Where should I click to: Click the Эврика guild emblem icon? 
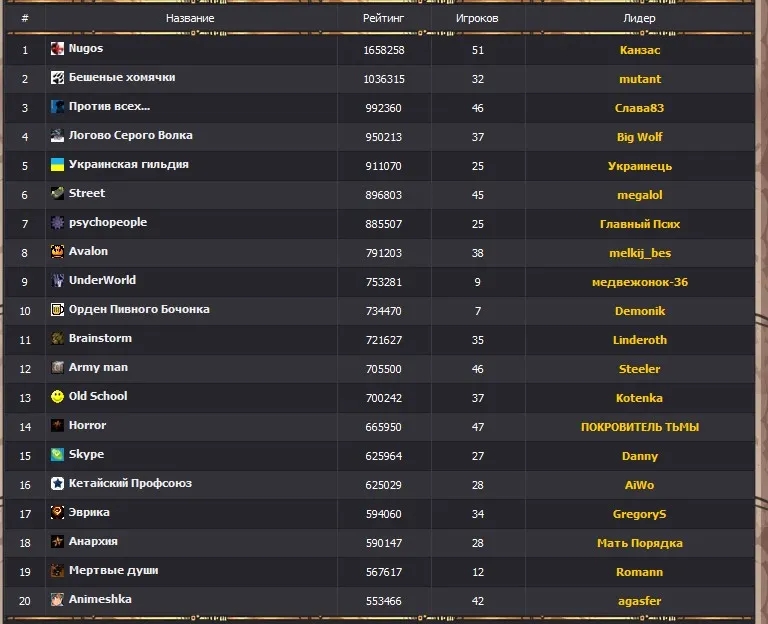(x=57, y=512)
